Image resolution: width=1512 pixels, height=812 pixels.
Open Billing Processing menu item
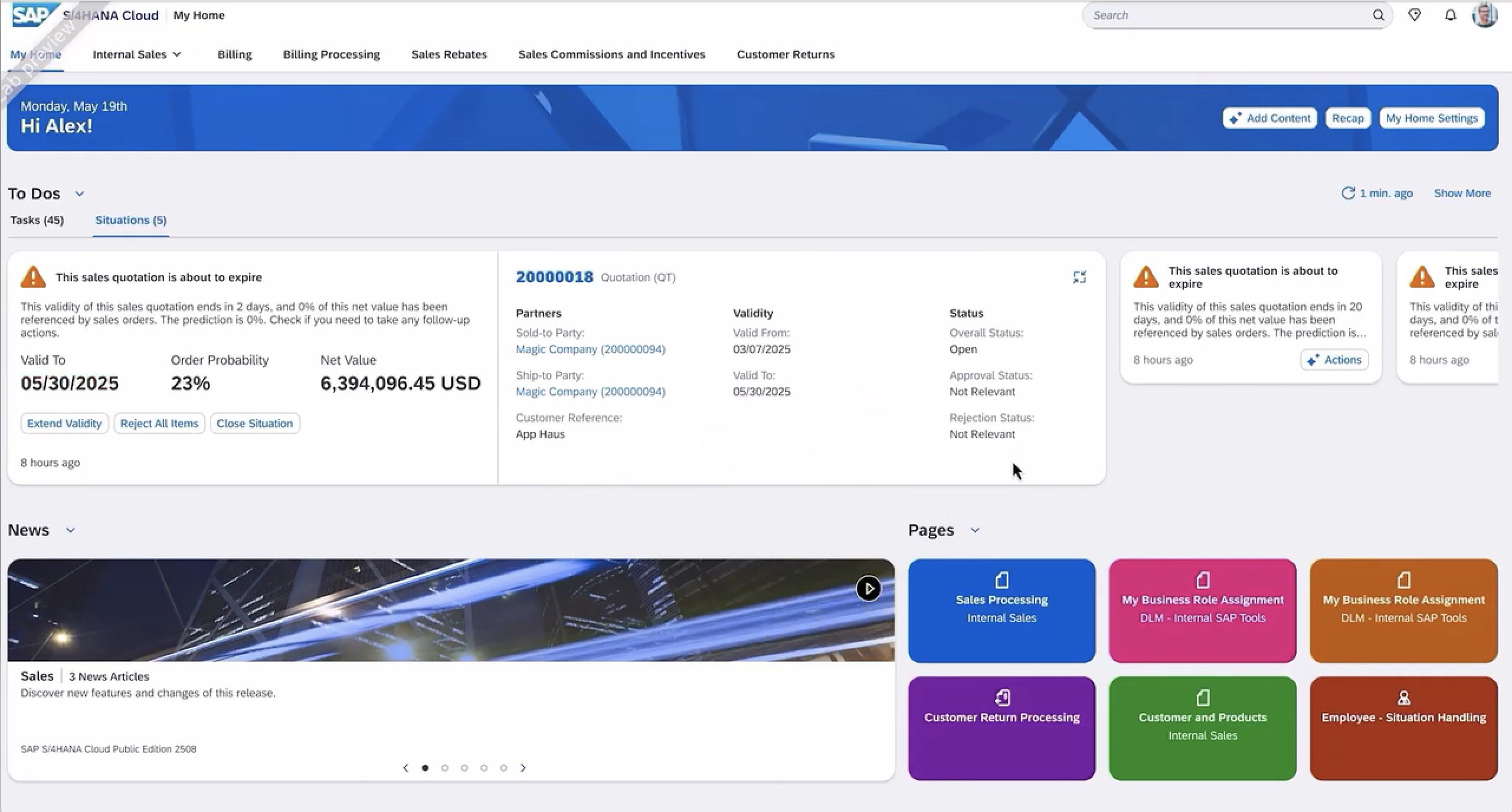click(332, 54)
